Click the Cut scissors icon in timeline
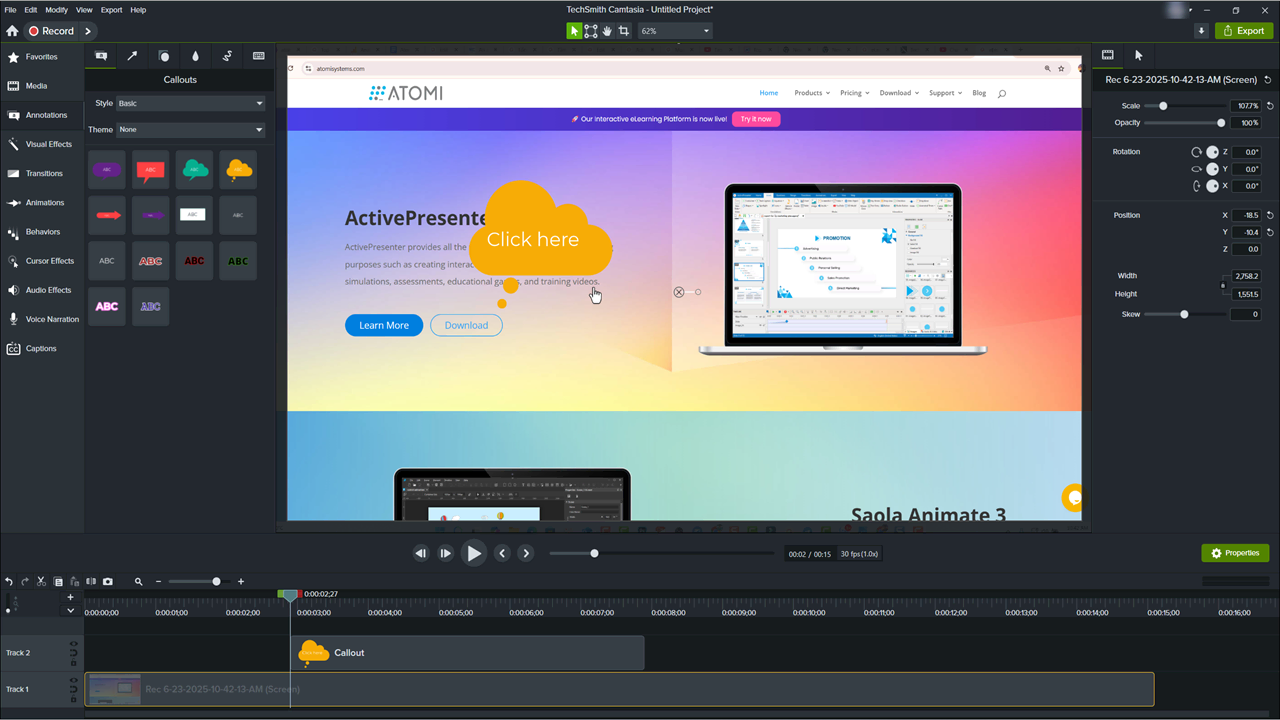The width and height of the screenshot is (1280, 720). point(41,581)
